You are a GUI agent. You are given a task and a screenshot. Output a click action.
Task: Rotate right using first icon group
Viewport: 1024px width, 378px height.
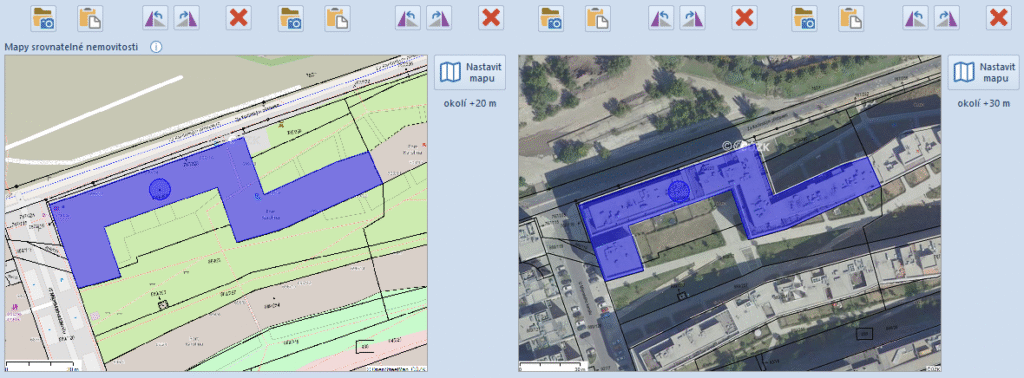coord(186,18)
